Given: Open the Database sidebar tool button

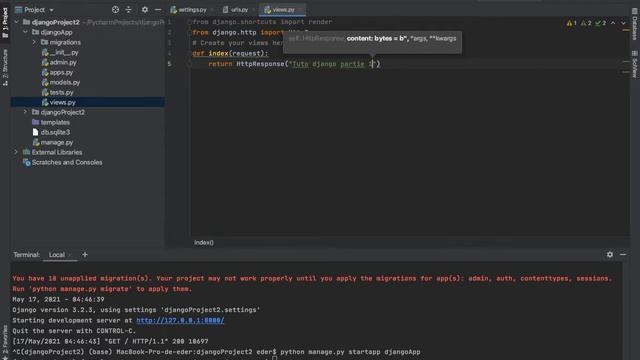Looking at the screenshot, I should (x=635, y=25).
